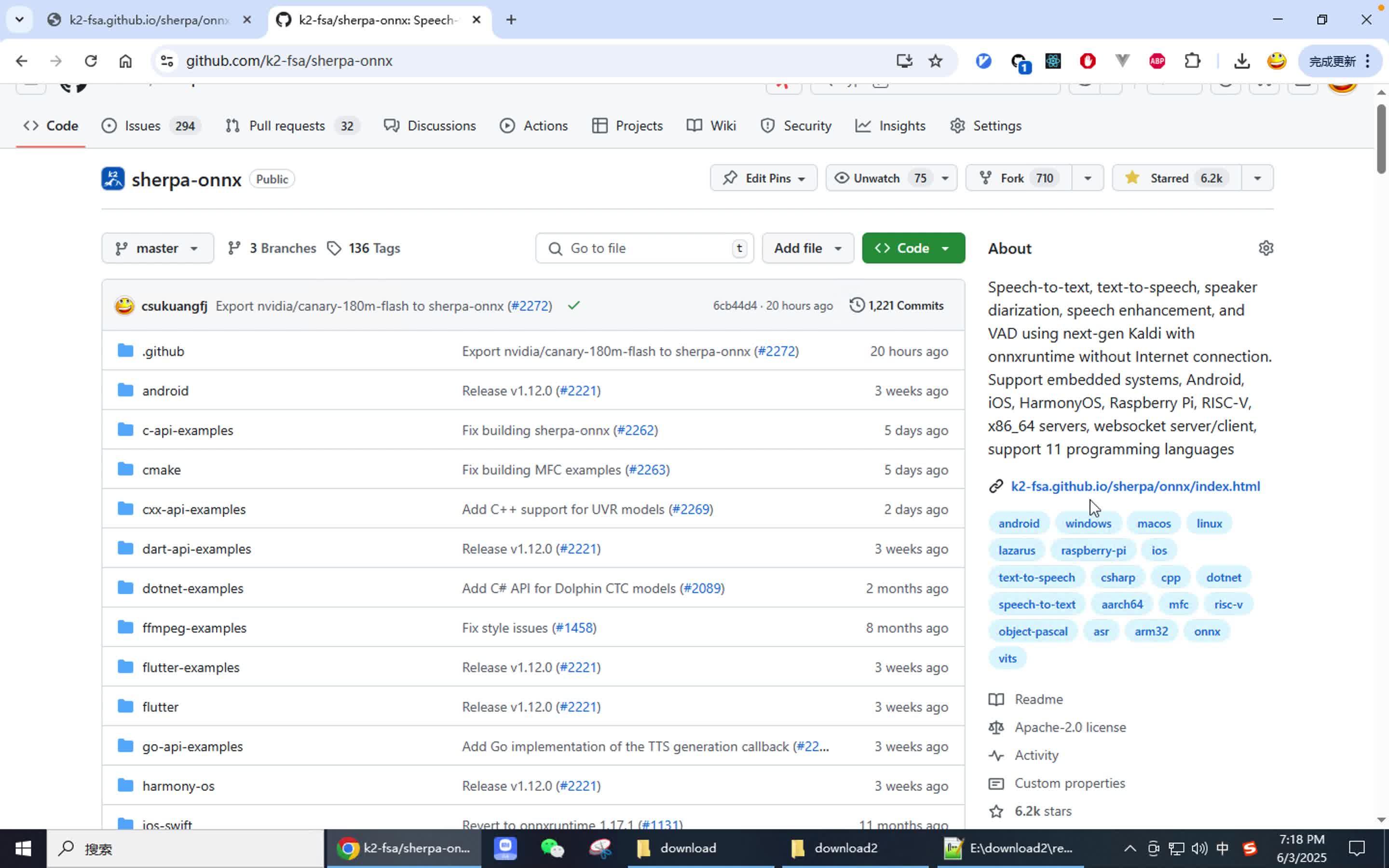The width and height of the screenshot is (1389, 868).
Task: Click the text-to-speech topic tag
Action: coord(1036,578)
